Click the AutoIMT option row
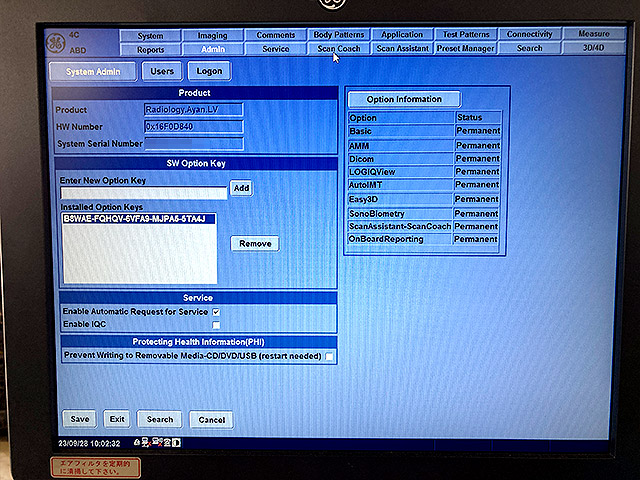The image size is (640, 480). 424,185
